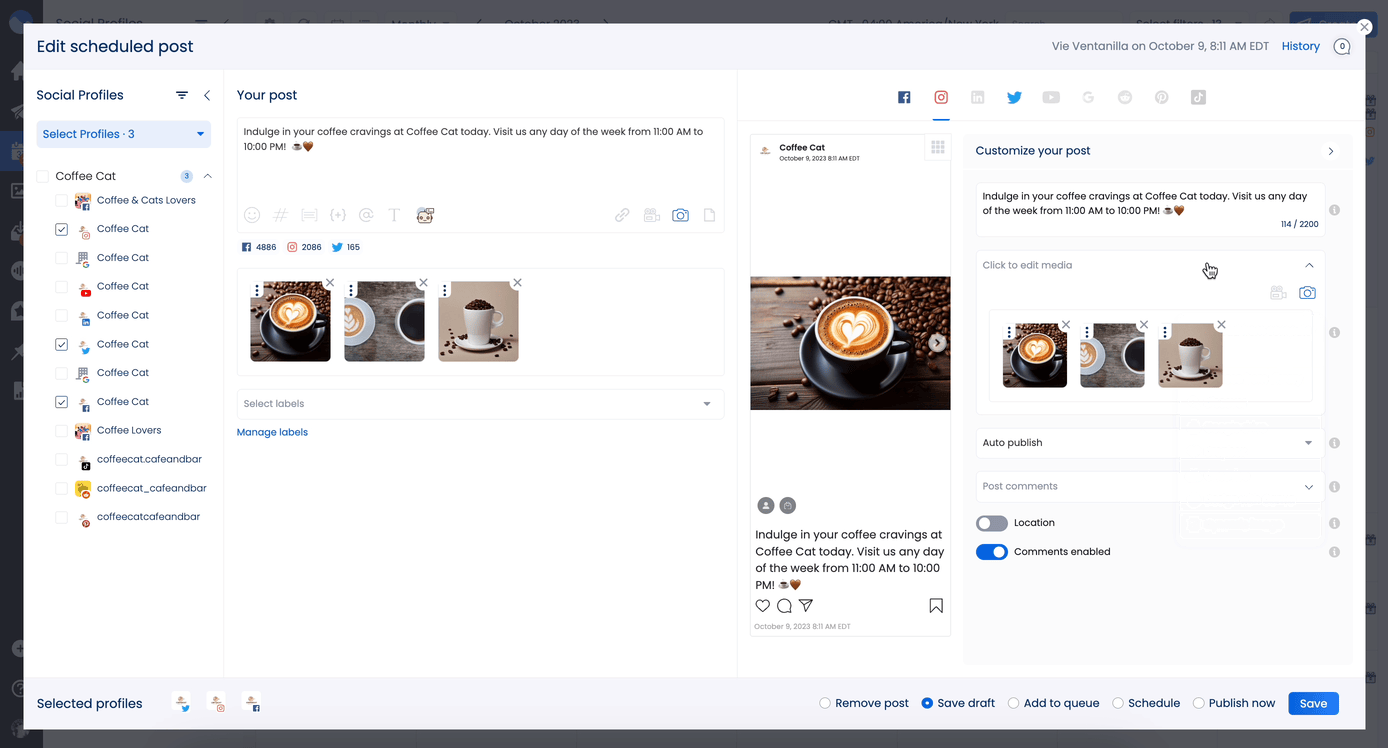Tick the coffeecat_cafeandbar checkbox
The width and height of the screenshot is (1388, 748).
61,489
